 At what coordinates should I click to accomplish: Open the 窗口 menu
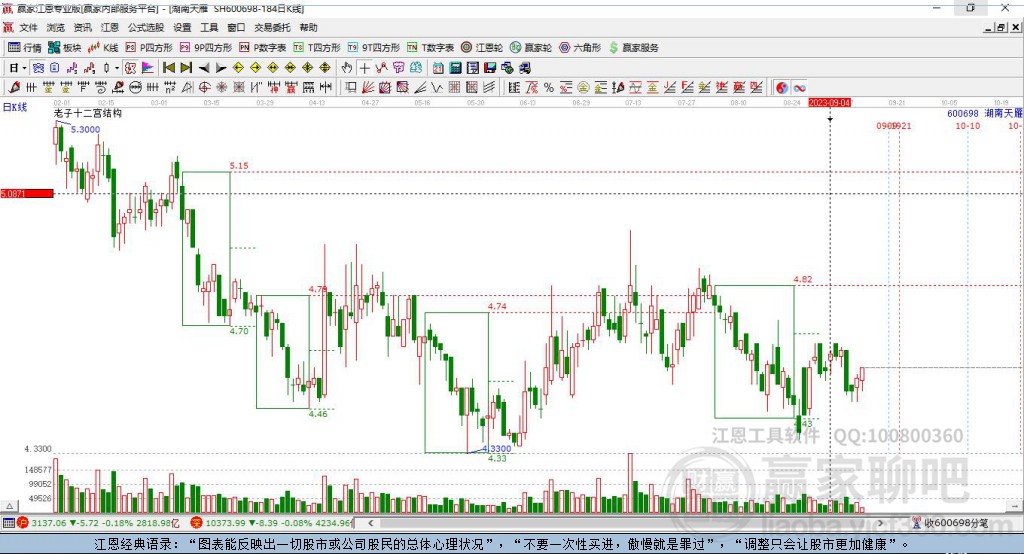click(236, 27)
